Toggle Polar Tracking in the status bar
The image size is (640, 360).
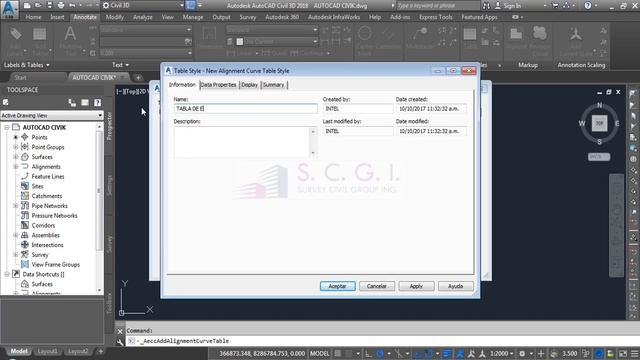pos(380,353)
